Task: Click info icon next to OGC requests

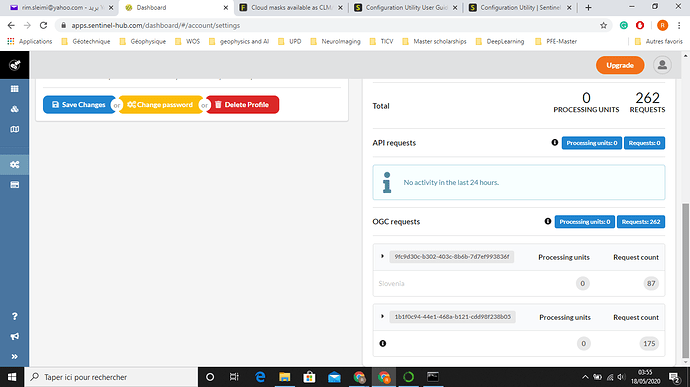Action: [547, 221]
